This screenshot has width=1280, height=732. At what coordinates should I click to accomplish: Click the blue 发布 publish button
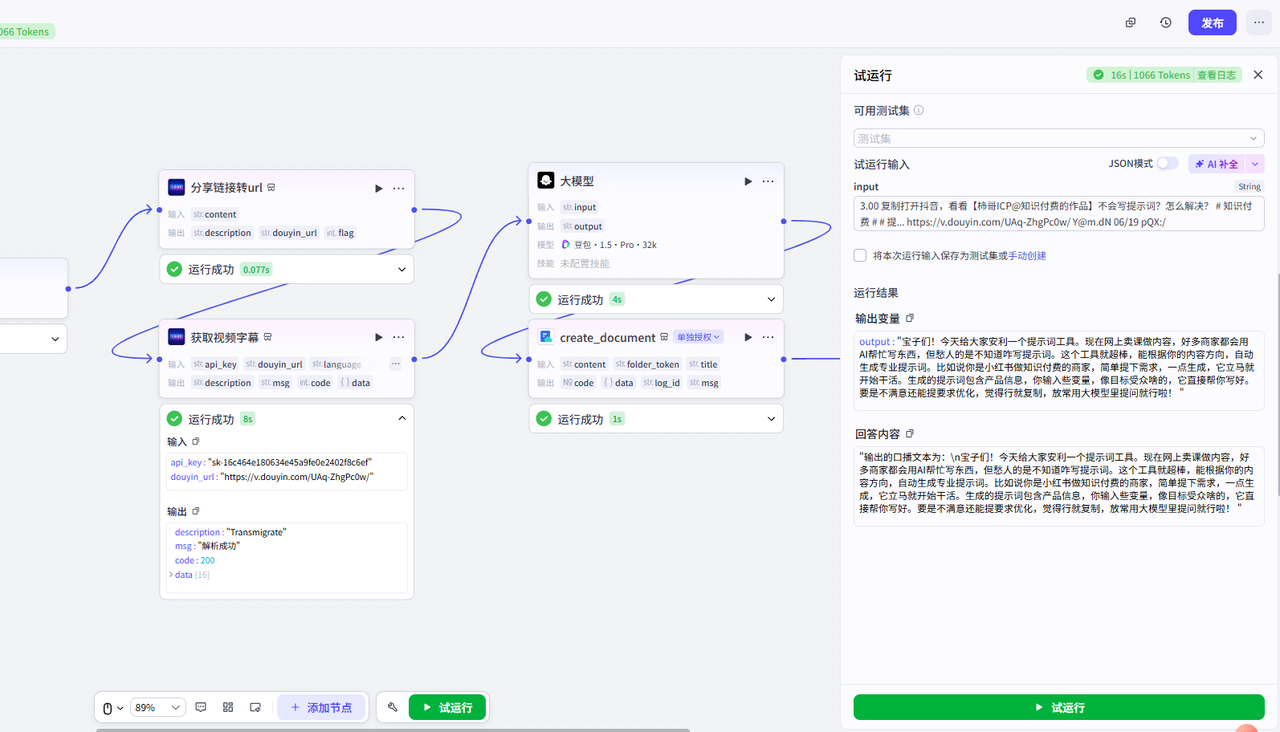1212,22
